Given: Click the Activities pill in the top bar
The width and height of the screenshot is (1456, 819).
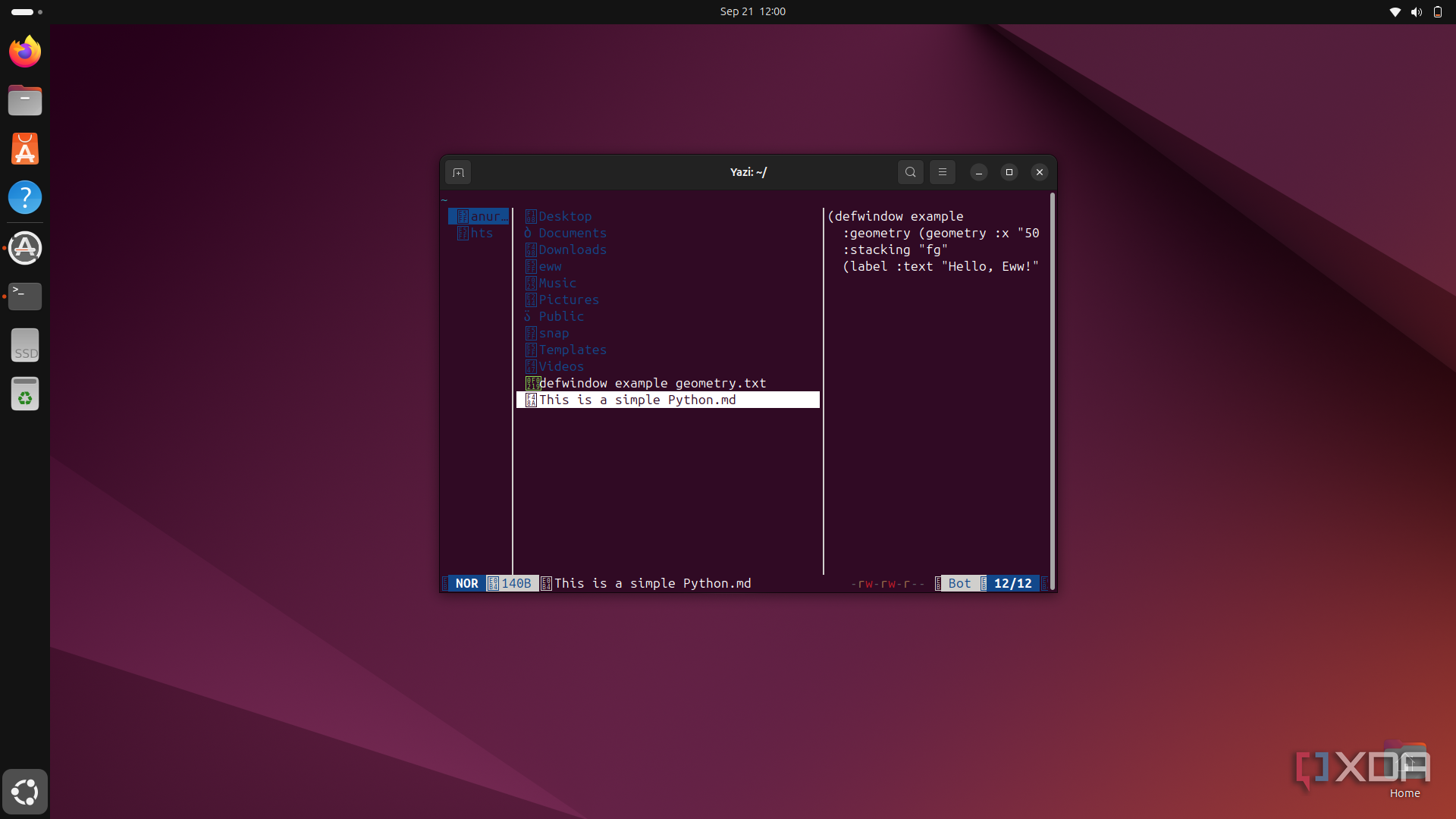Looking at the screenshot, I should [x=27, y=12].
